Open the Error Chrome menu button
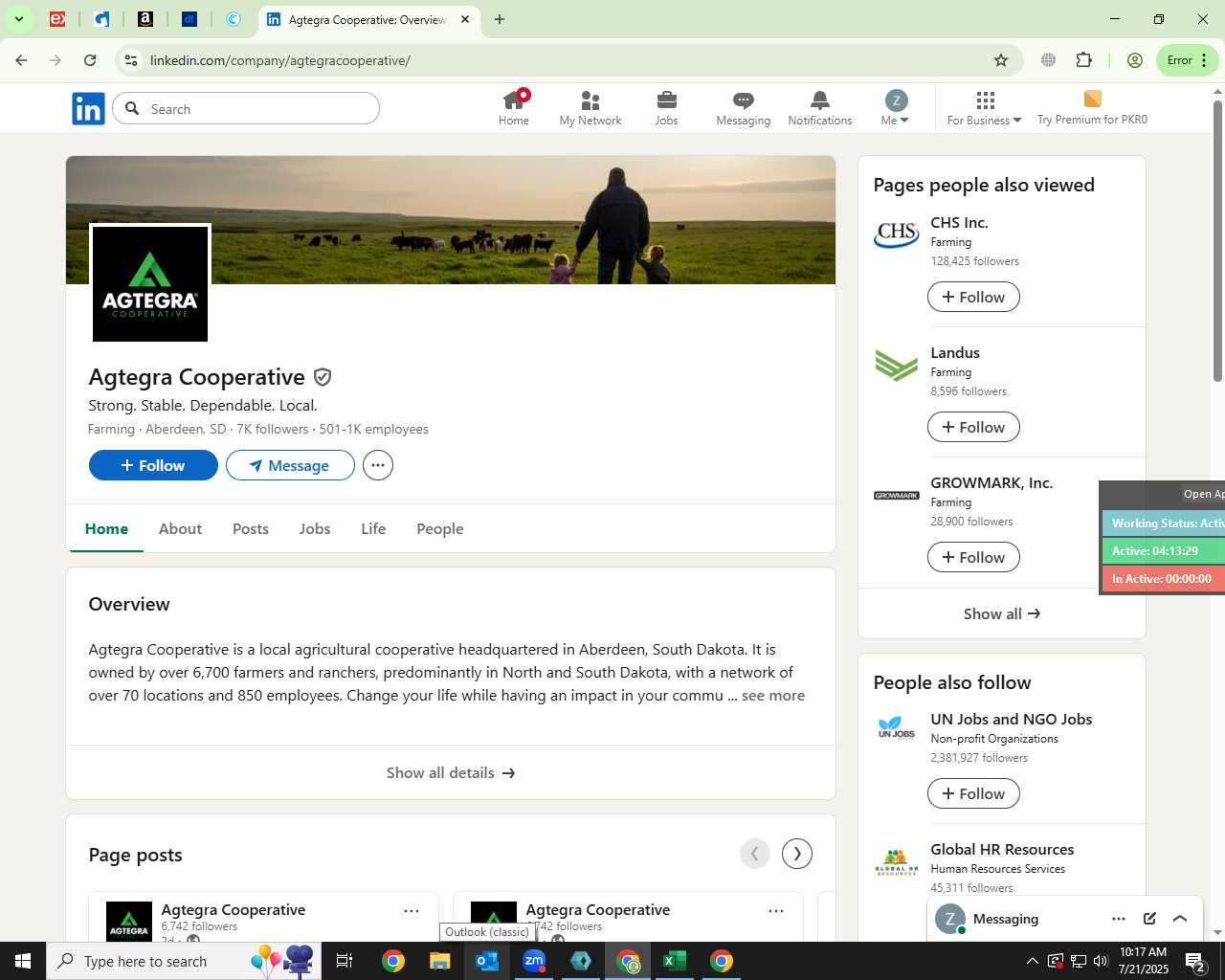The height and width of the screenshot is (980, 1225). pyautogui.click(x=1188, y=60)
